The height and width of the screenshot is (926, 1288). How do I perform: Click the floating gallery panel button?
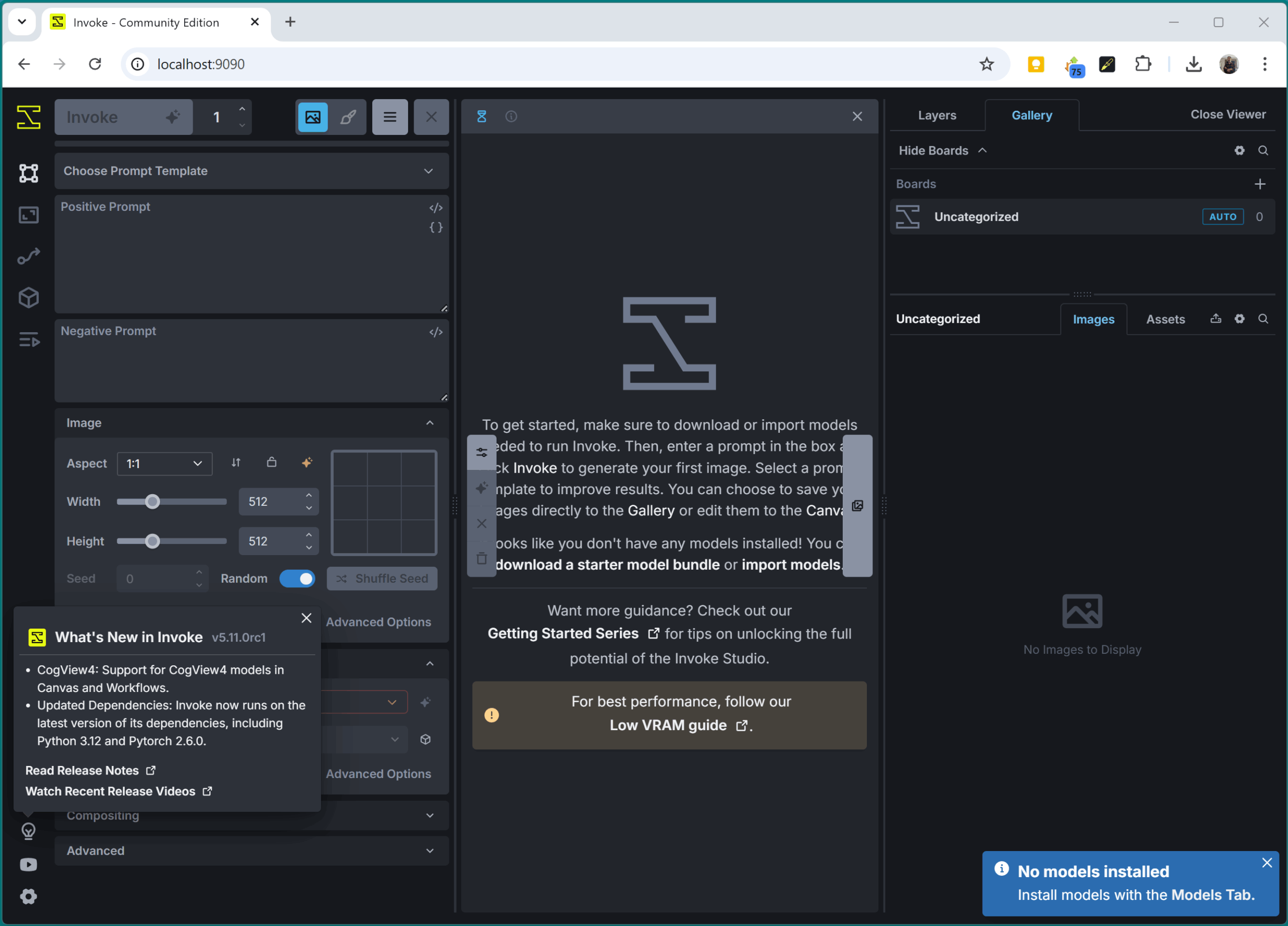(x=857, y=506)
